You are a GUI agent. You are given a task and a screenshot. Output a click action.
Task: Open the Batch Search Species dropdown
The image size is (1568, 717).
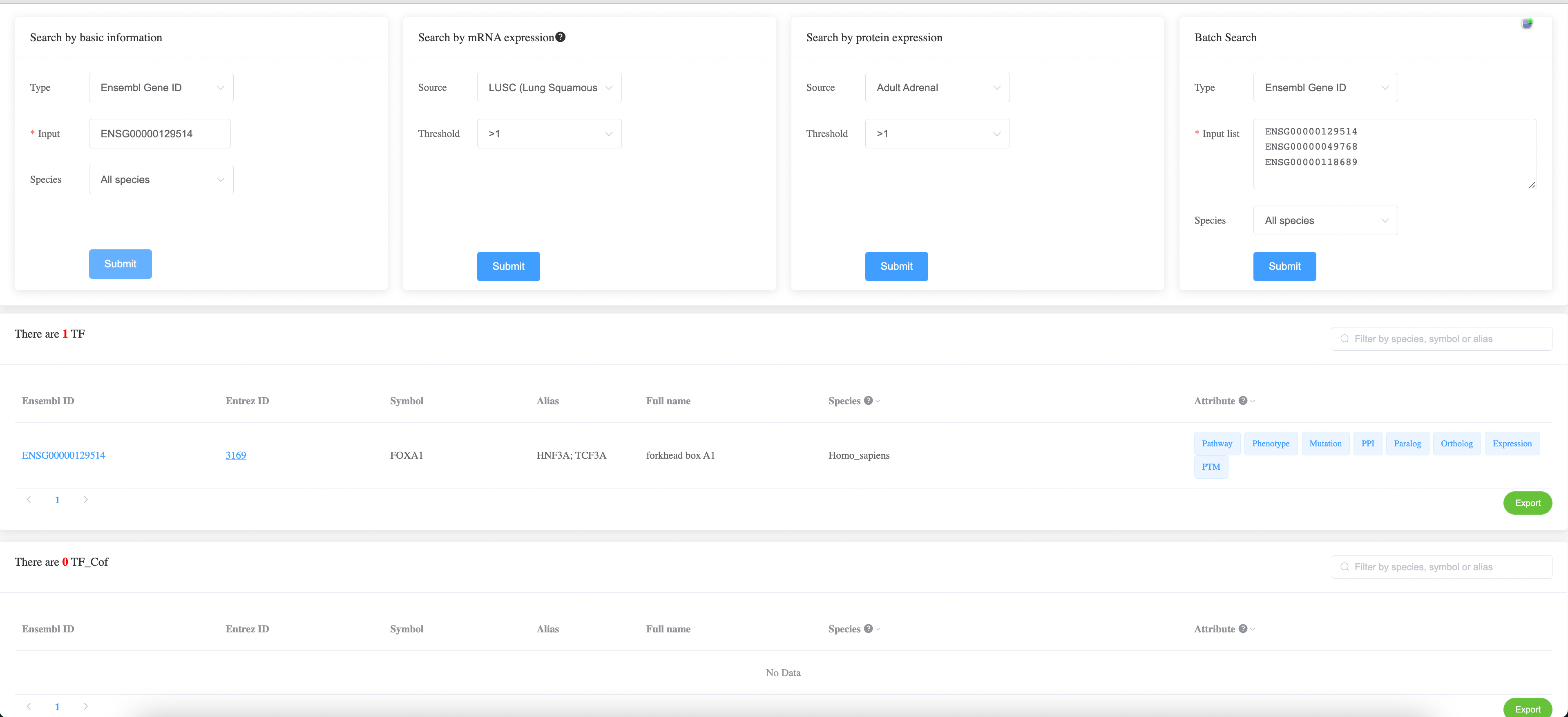1325,220
